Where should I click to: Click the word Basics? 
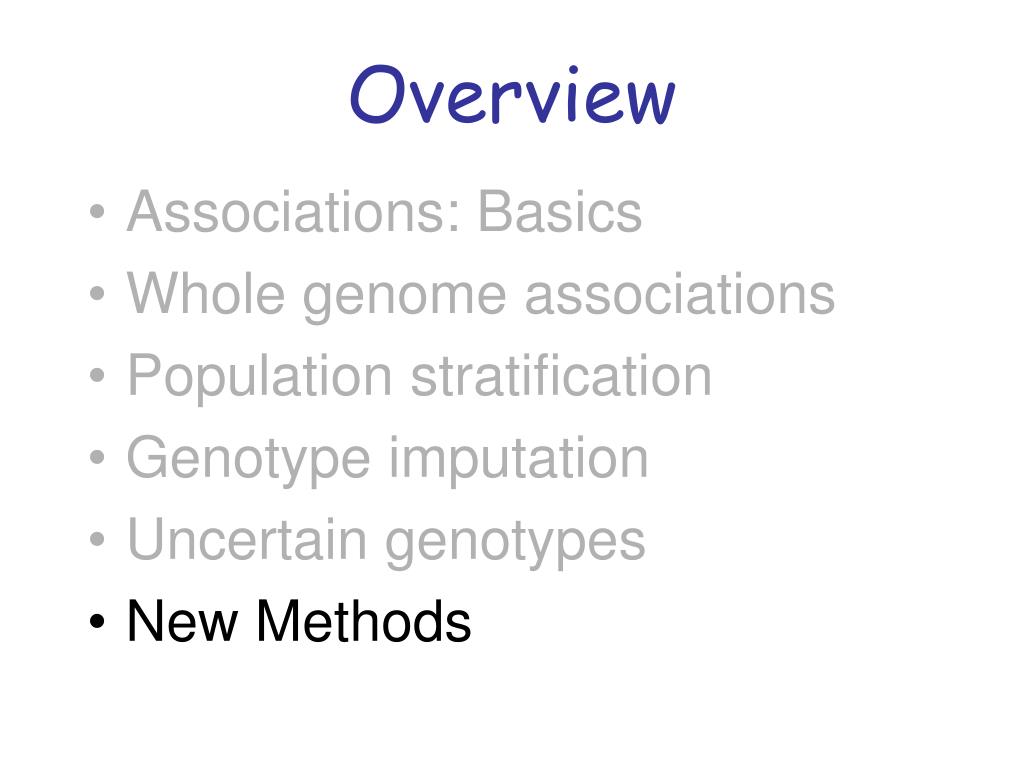pos(560,212)
